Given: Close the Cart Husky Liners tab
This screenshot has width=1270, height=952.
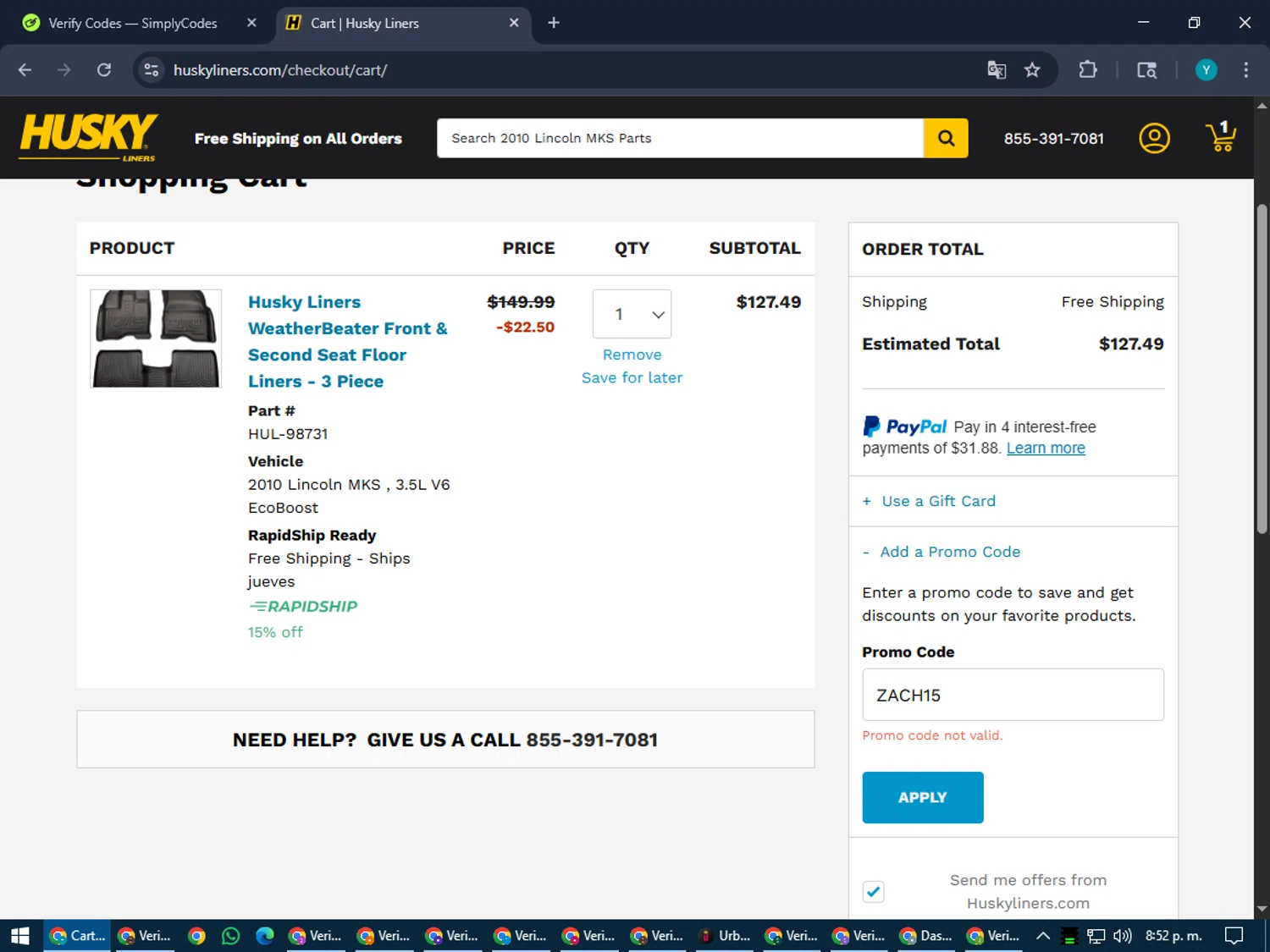Looking at the screenshot, I should coord(514,23).
